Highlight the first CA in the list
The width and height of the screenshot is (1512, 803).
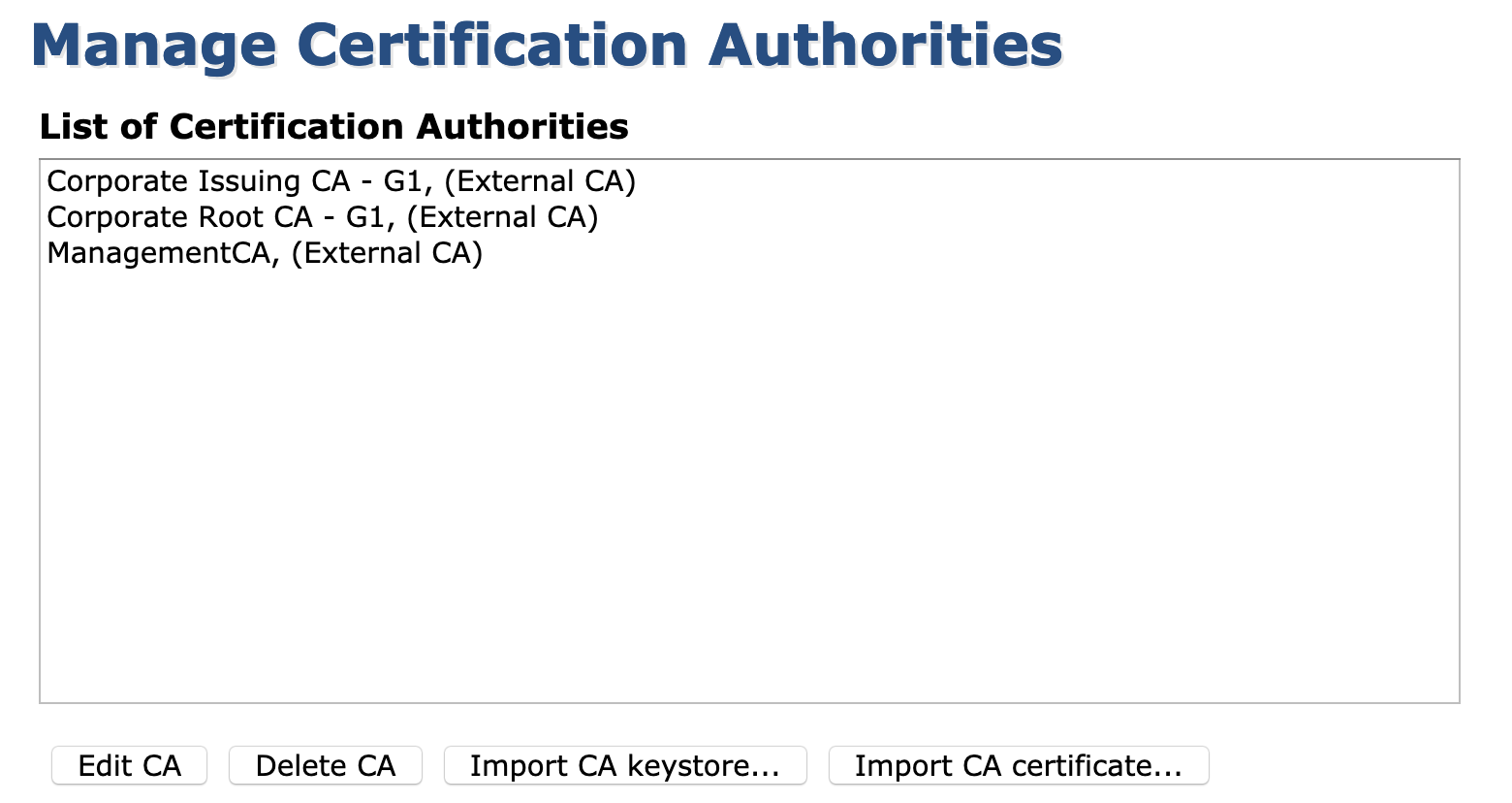tap(341, 181)
